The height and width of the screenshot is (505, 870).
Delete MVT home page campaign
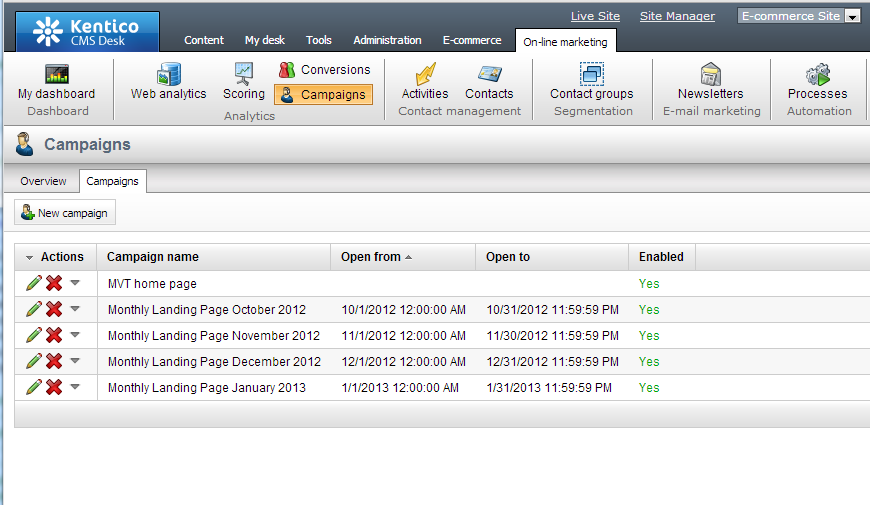coord(54,283)
